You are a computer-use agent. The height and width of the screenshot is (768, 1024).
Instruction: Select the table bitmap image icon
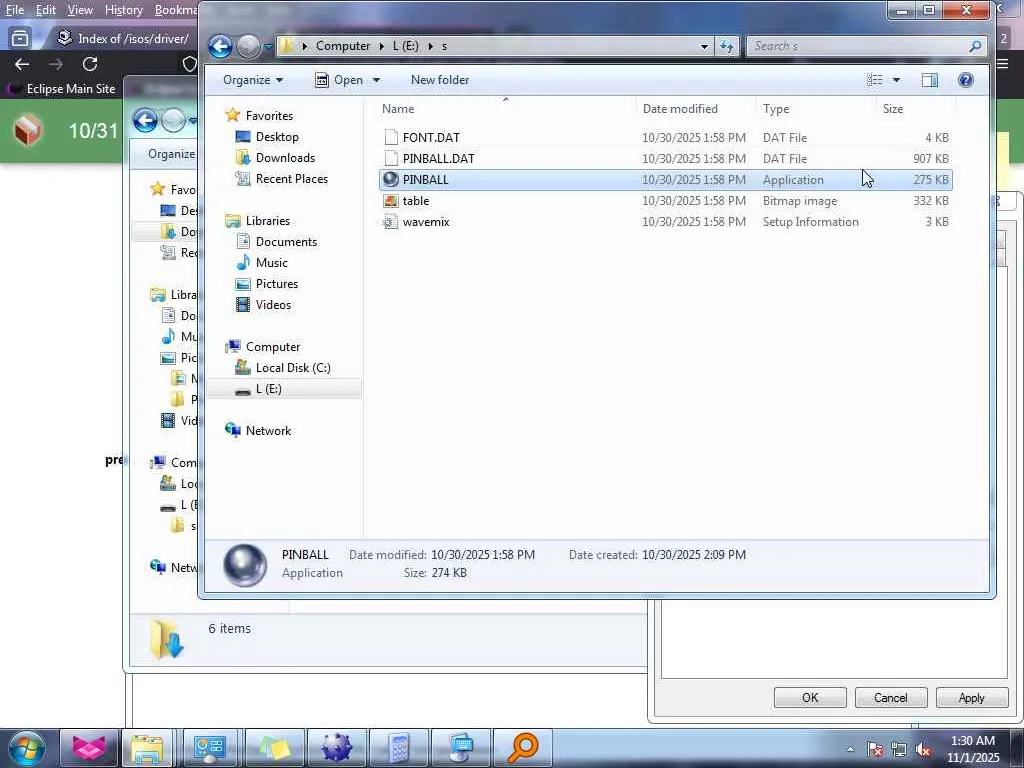(x=391, y=200)
